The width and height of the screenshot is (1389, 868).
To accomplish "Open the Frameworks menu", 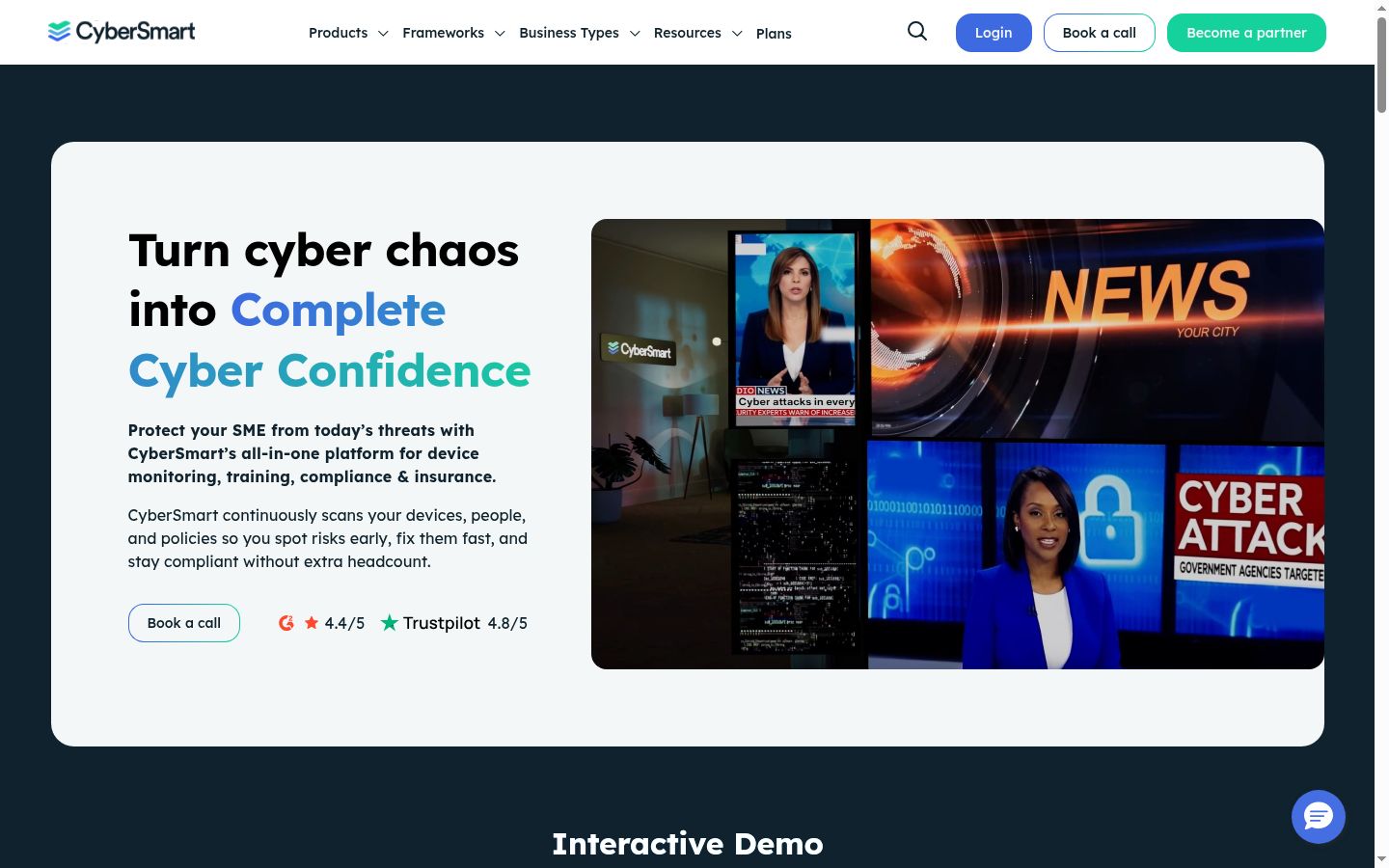I will [443, 33].
